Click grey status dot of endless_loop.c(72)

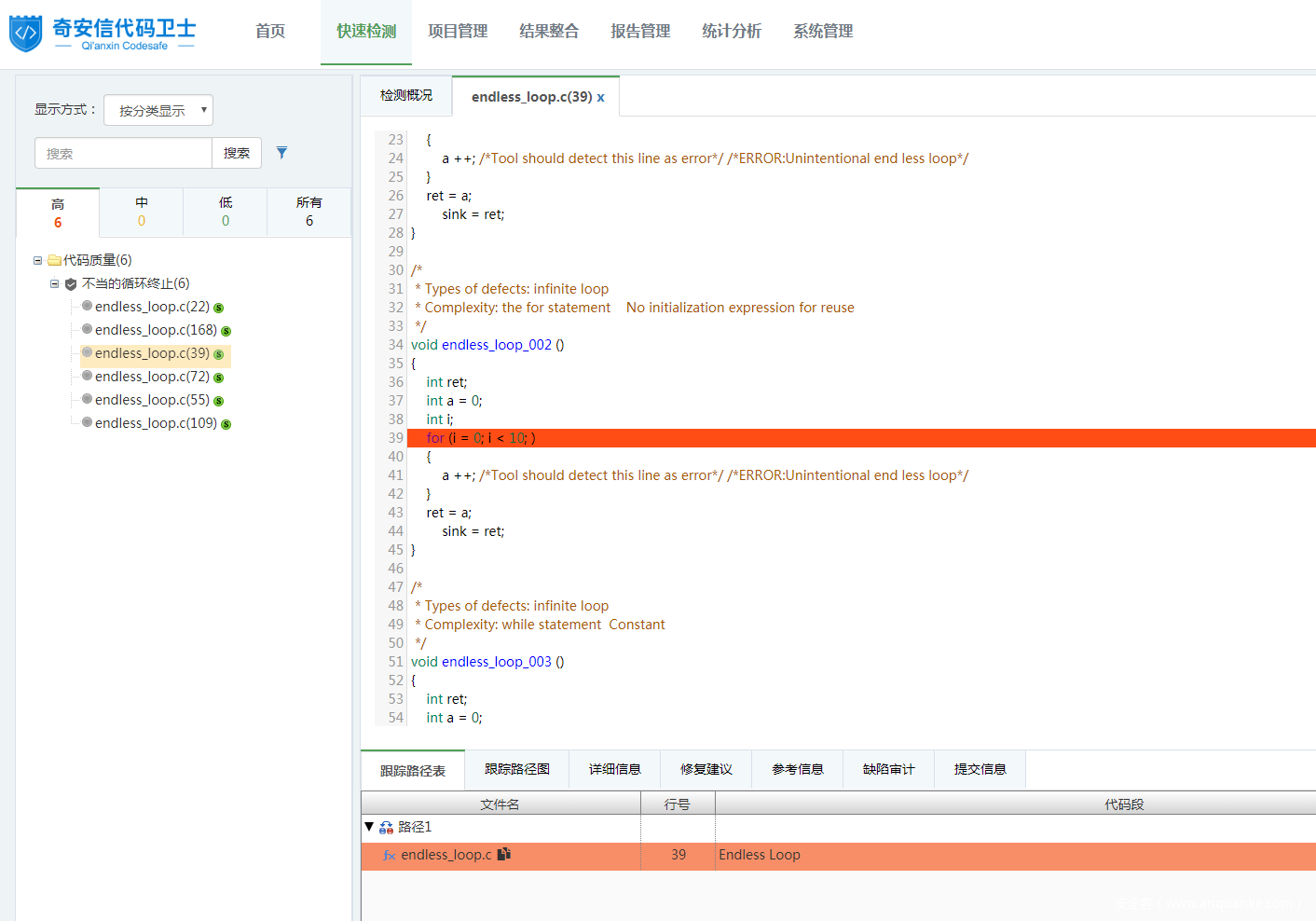[87, 376]
